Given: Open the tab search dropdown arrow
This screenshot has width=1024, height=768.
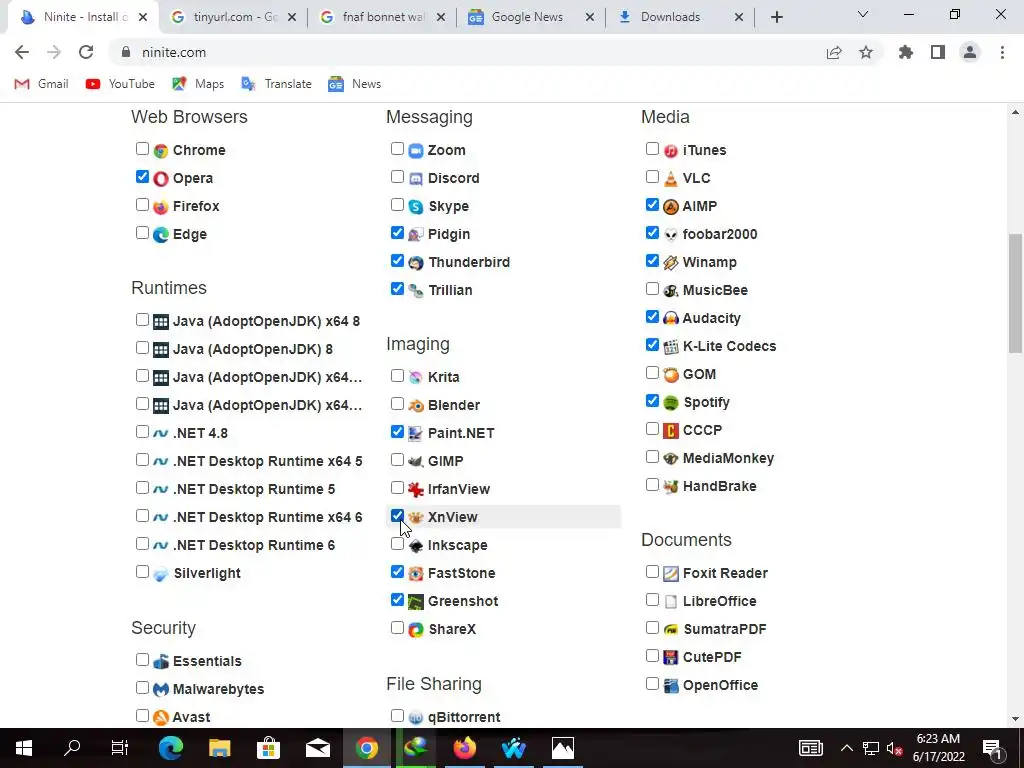Looking at the screenshot, I should [x=863, y=14].
